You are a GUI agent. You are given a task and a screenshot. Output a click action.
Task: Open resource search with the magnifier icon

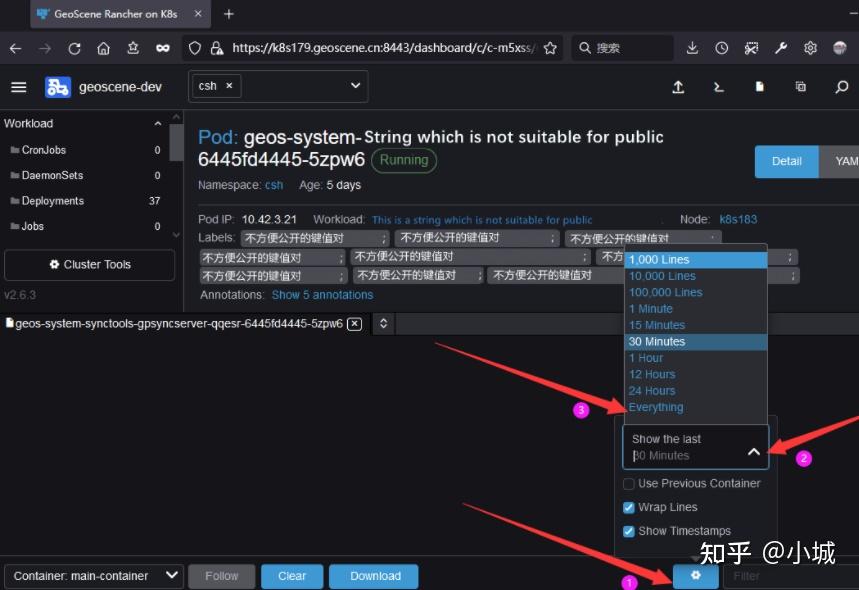coord(840,87)
